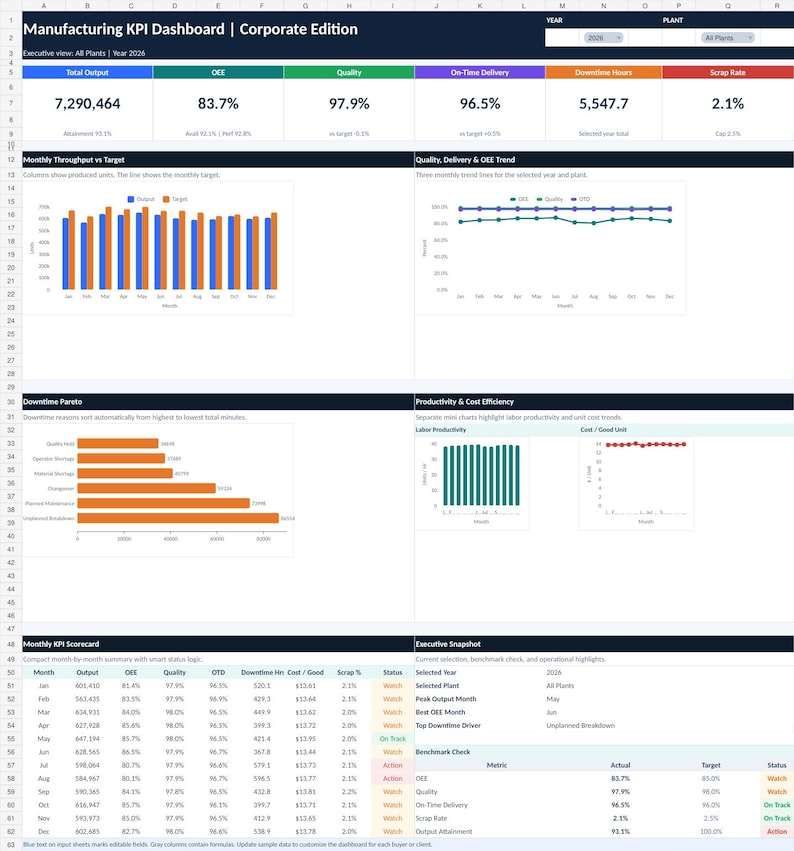Select the Oct OTD cell 96.1%
Image resolution: width=794 pixels, height=851 pixels.
point(218,805)
